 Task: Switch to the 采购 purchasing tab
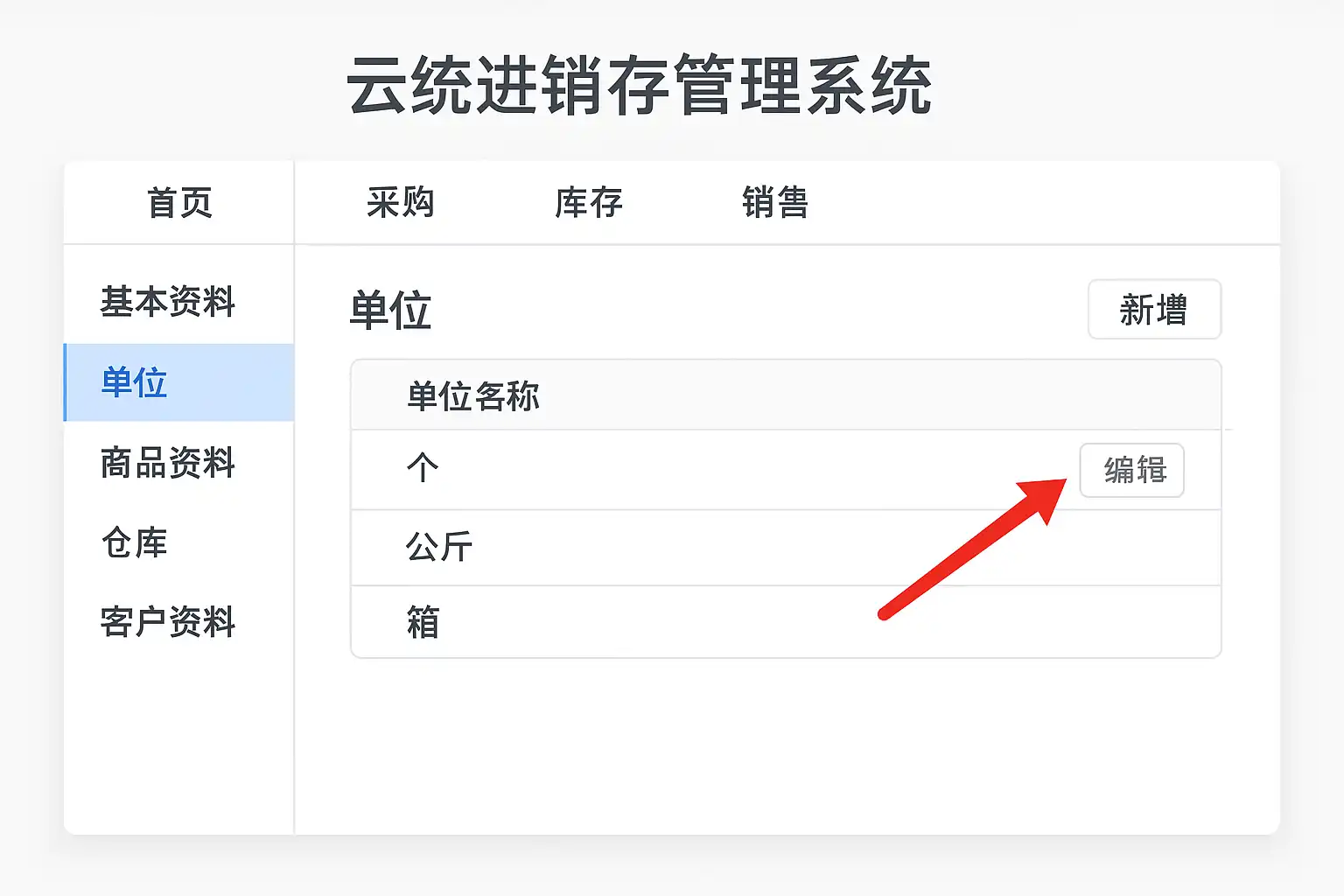click(400, 203)
